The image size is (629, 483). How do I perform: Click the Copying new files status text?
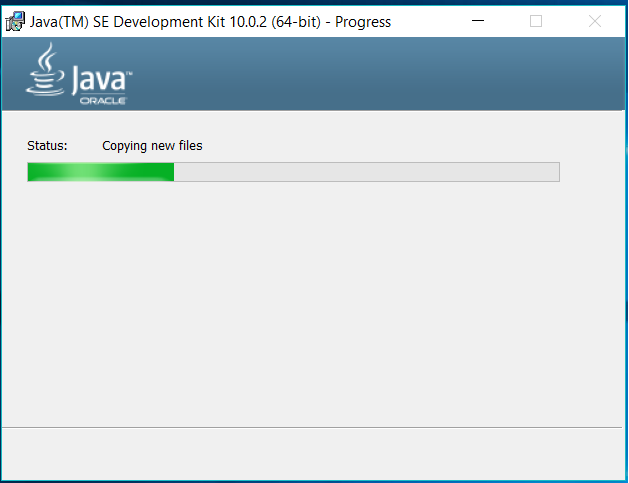(x=152, y=146)
